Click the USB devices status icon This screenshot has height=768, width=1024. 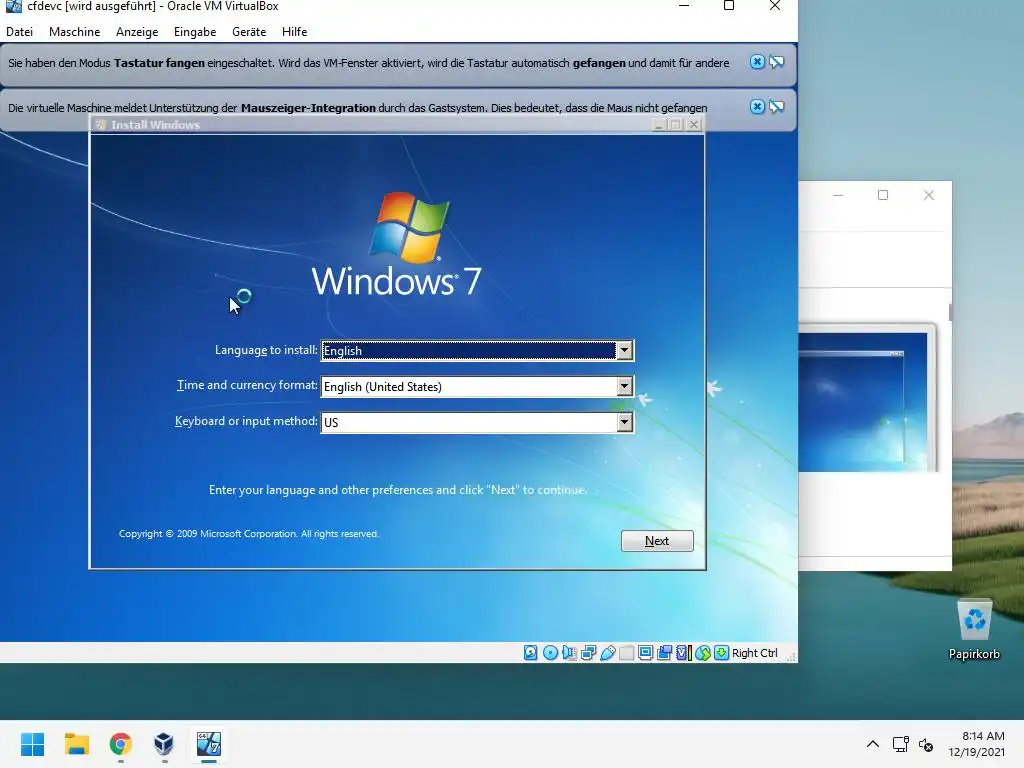click(x=607, y=652)
